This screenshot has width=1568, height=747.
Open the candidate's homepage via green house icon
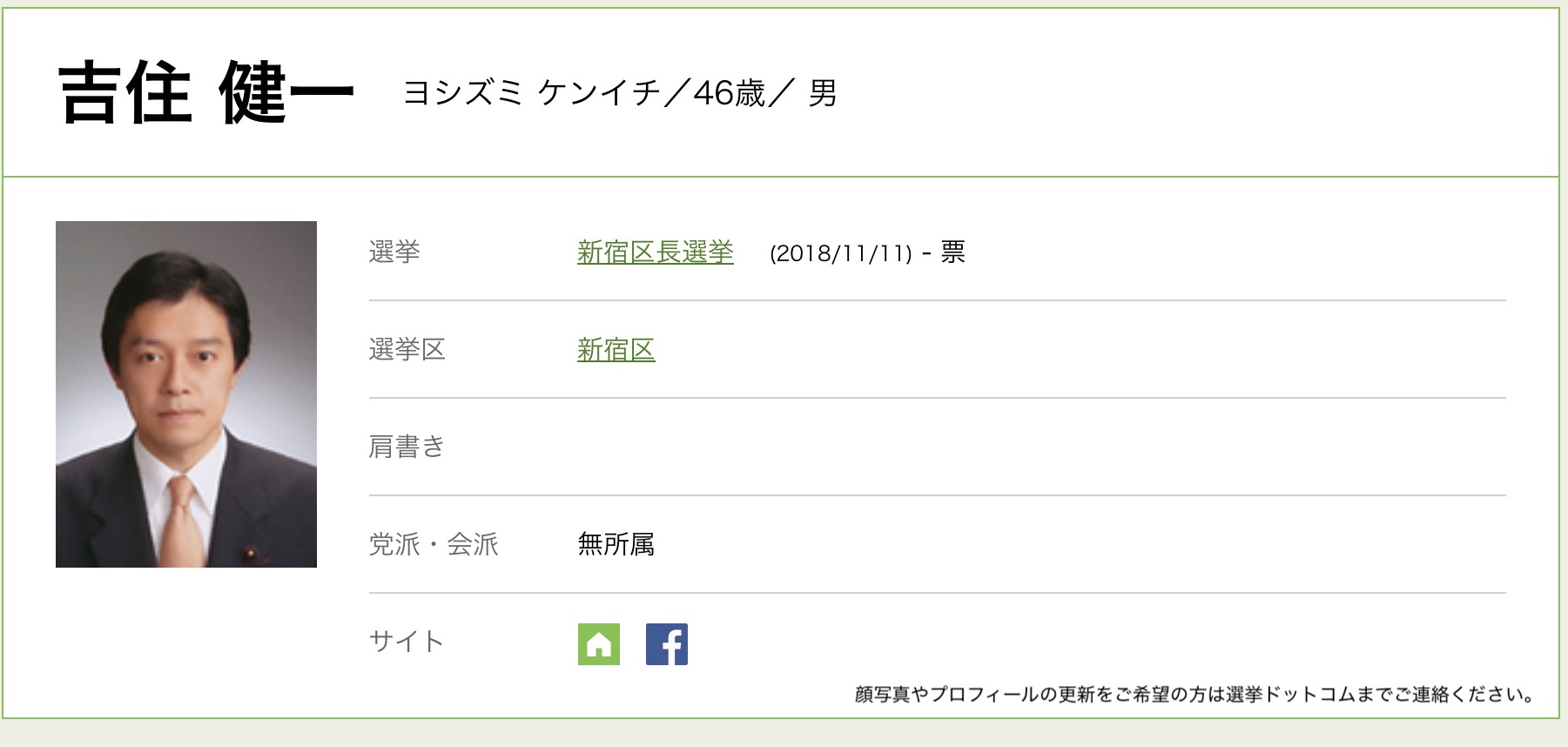click(599, 644)
